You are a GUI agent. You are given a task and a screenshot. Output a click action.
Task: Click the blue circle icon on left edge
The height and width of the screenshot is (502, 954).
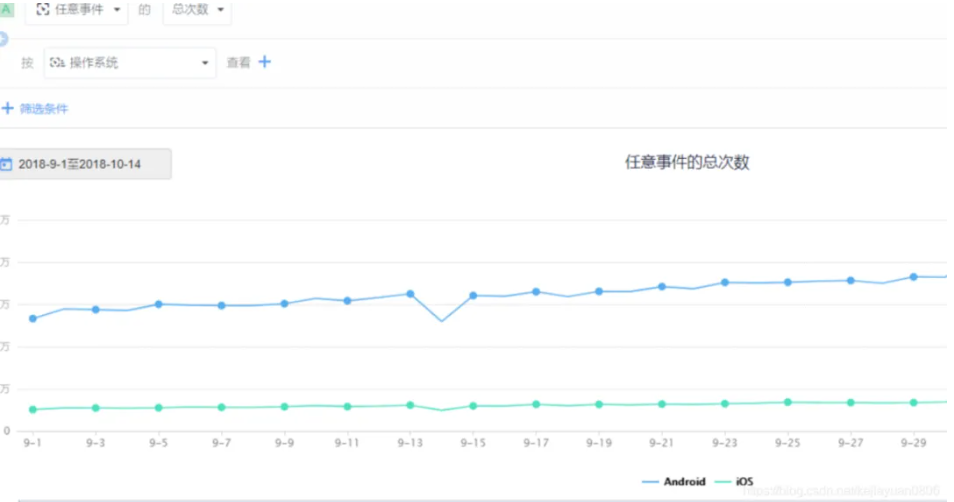point(3,39)
